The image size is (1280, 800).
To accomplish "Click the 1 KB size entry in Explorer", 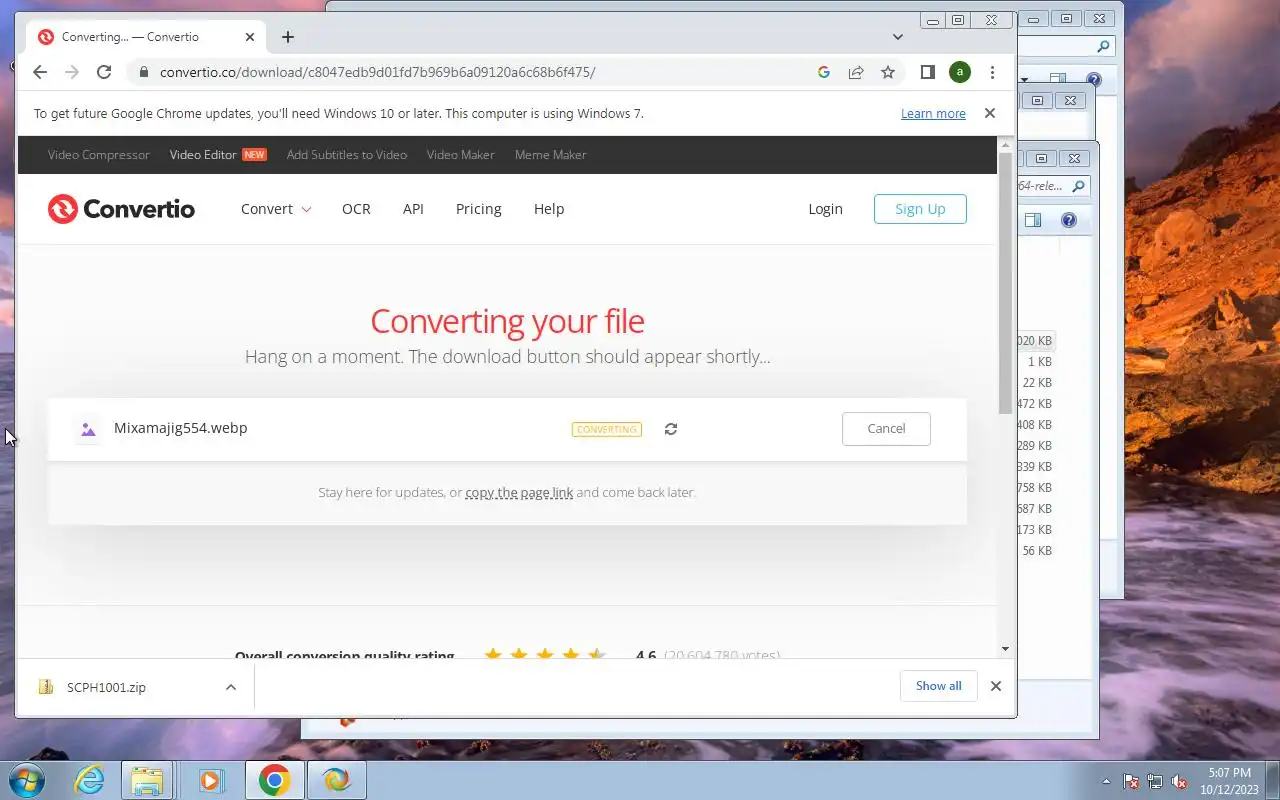I will click(x=1040, y=362).
